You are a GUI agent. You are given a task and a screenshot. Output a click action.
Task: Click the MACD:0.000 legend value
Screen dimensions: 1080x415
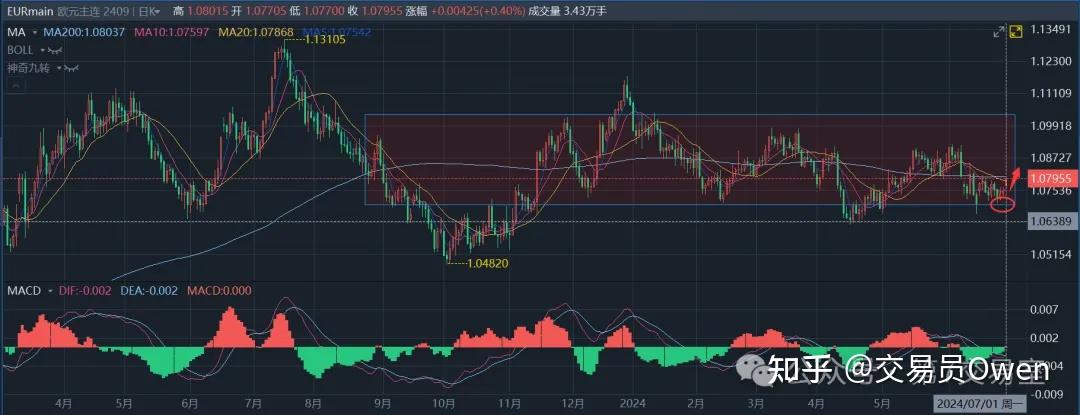click(x=219, y=291)
